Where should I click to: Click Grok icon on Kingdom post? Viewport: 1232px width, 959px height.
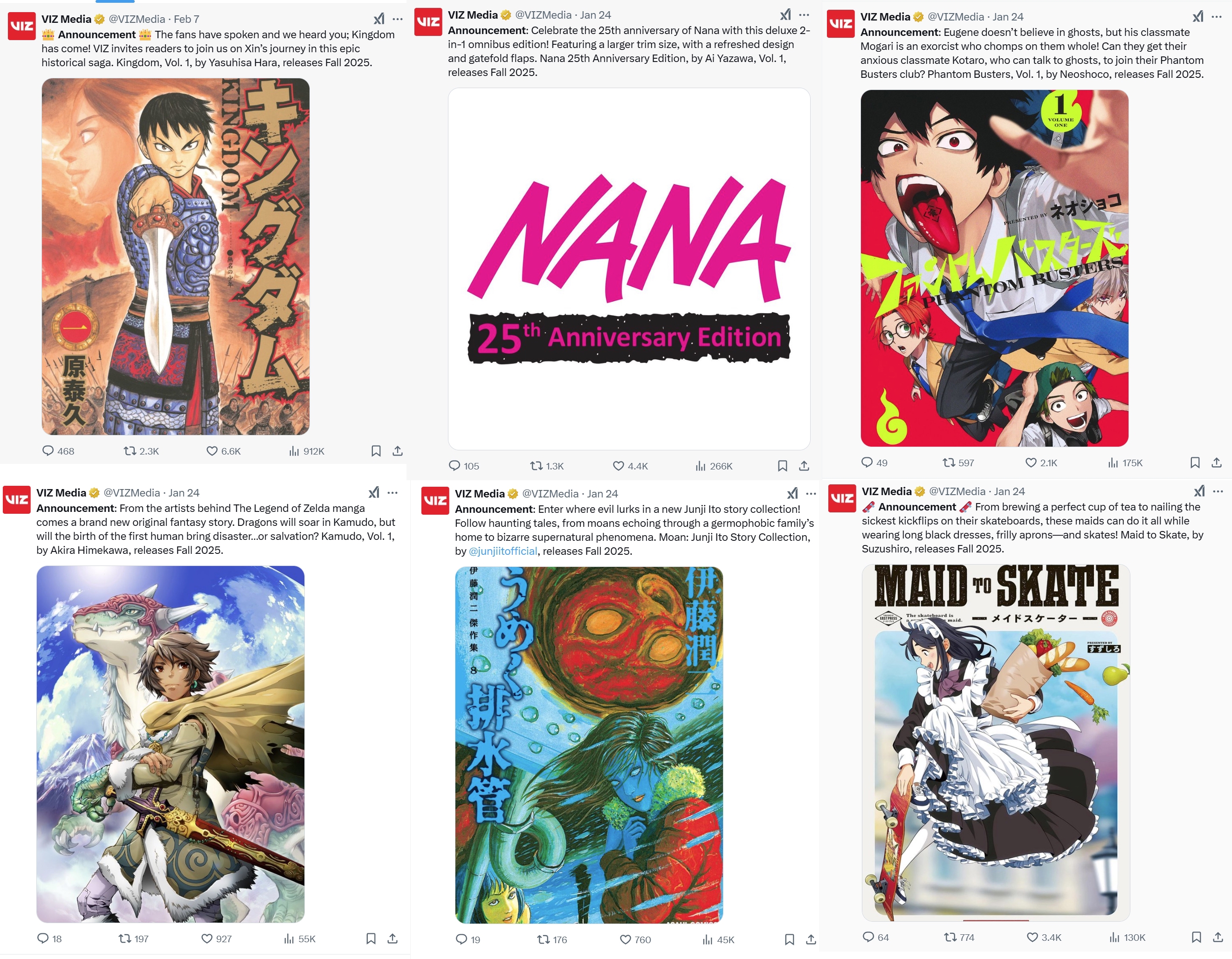379,19
